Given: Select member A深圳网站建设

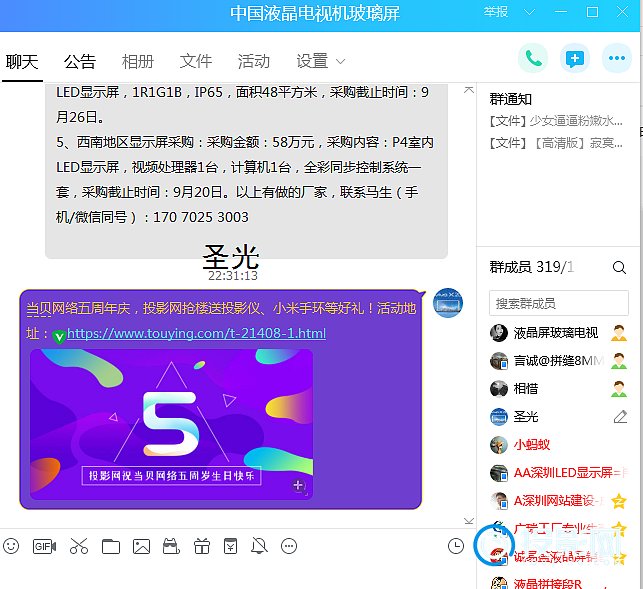Looking at the screenshot, I should (x=559, y=501).
